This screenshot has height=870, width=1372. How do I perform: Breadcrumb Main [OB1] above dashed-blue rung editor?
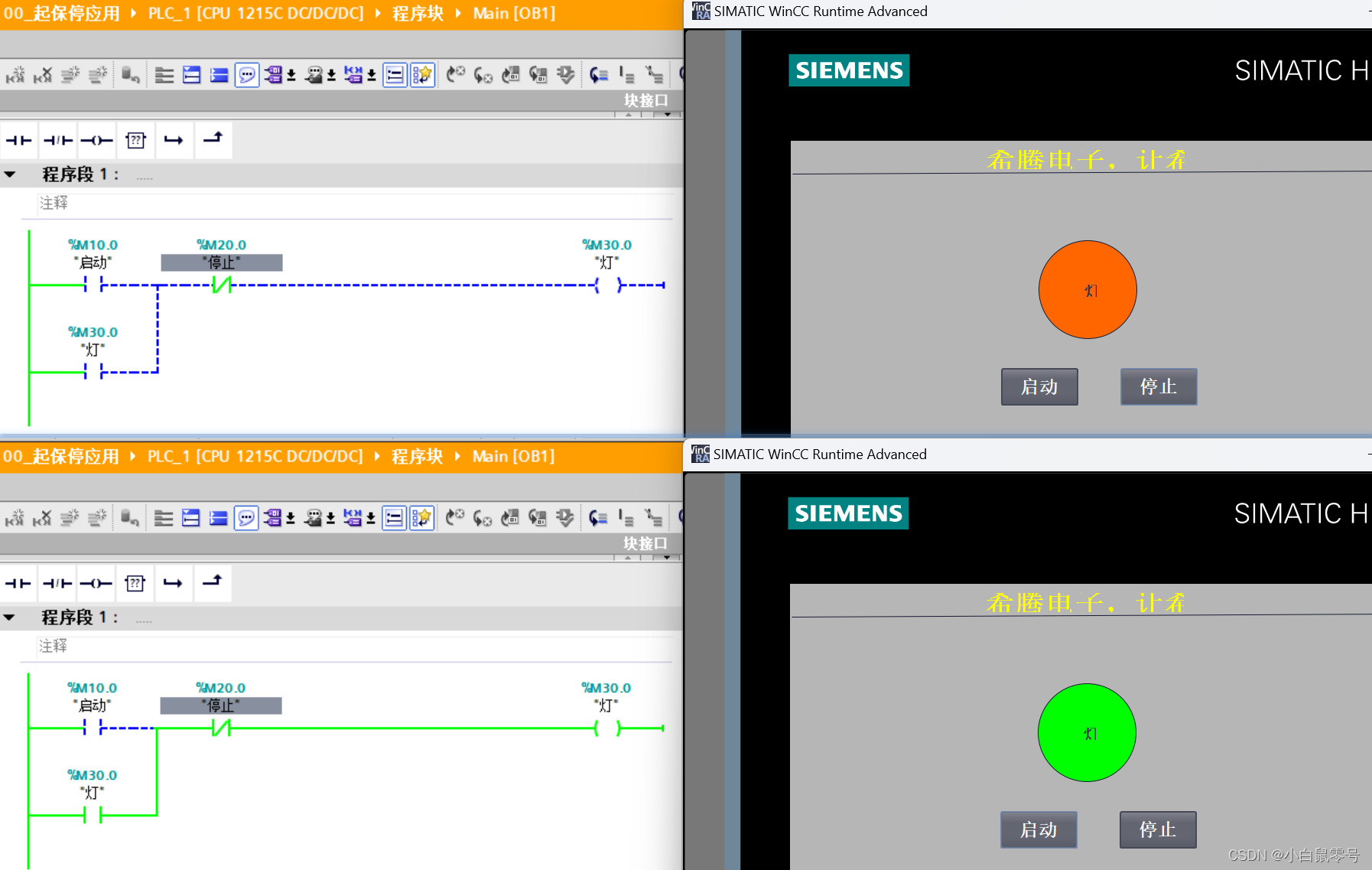pos(514,13)
